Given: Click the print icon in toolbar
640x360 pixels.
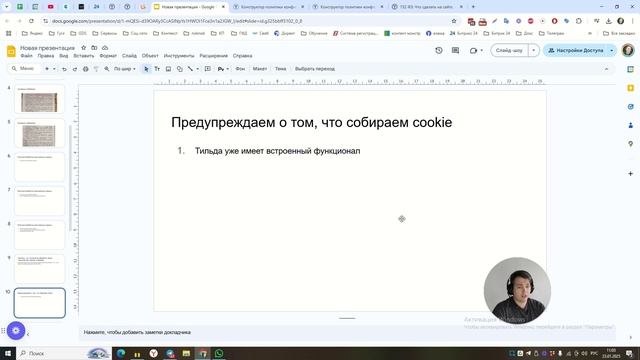Looking at the screenshot, I should (85, 69).
